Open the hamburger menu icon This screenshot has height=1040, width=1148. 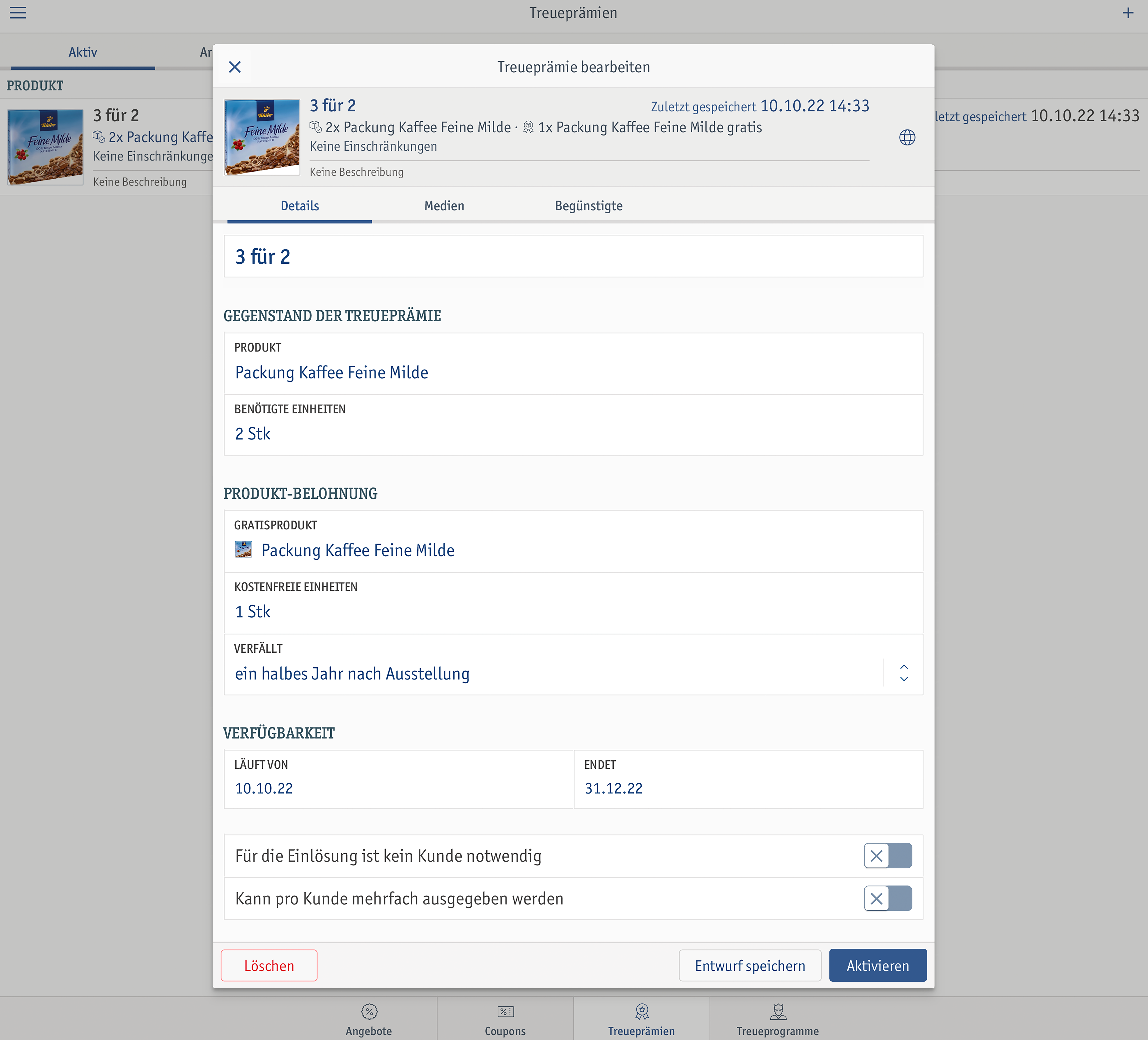pos(18,13)
